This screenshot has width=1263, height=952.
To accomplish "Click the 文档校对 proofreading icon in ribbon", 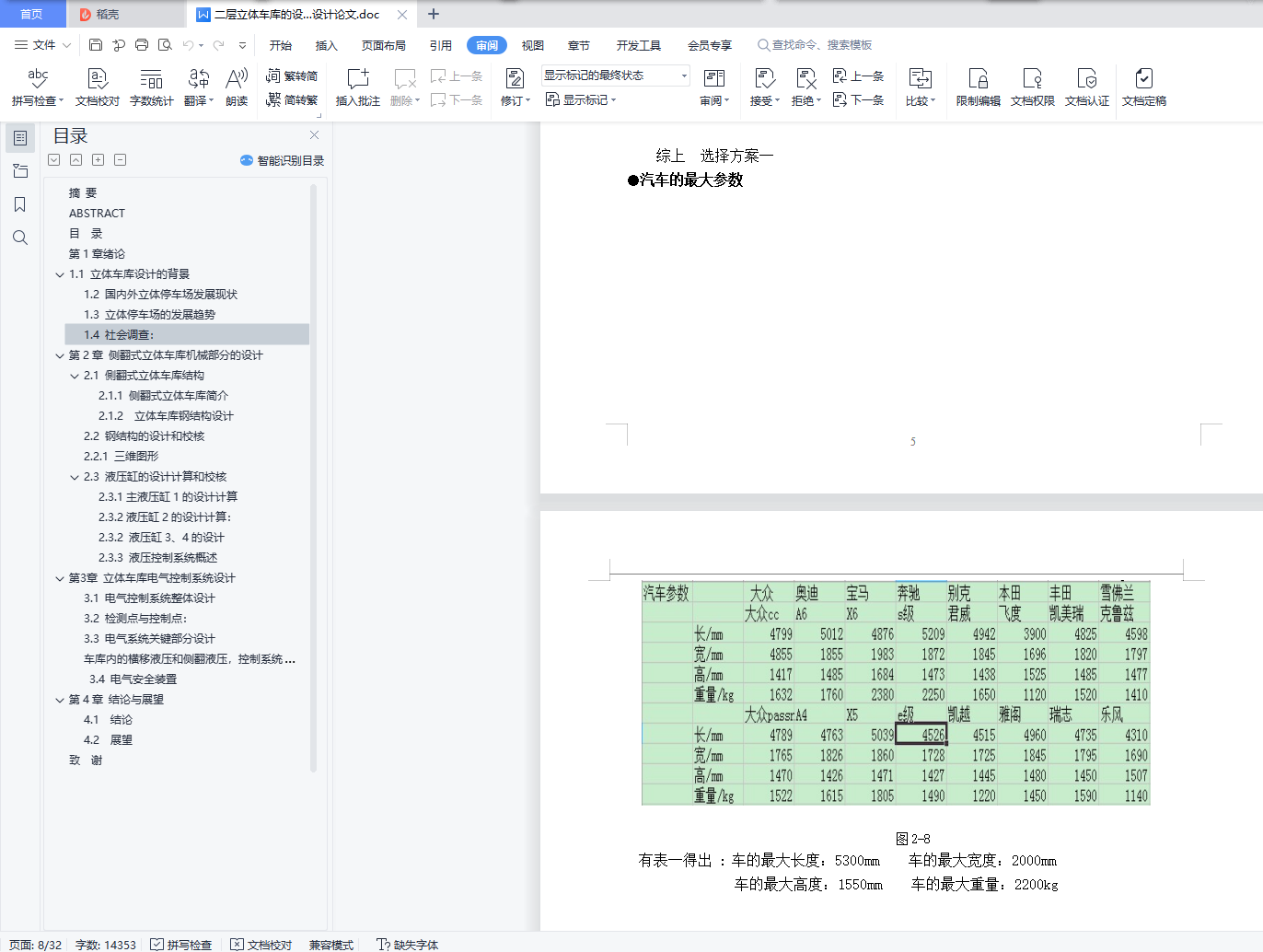I will 98,87.
